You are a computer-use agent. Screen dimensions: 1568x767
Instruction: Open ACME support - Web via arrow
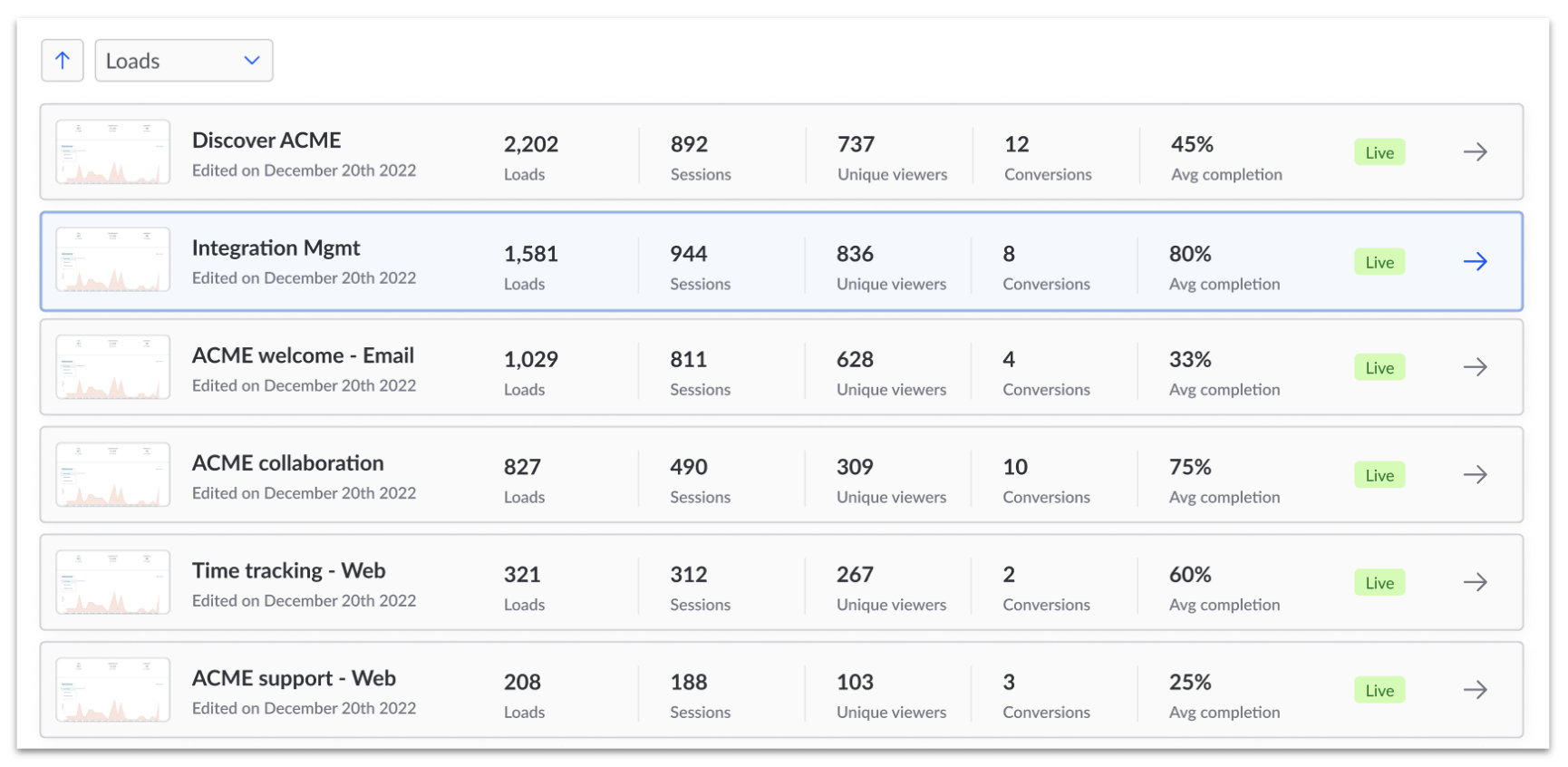coord(1475,690)
